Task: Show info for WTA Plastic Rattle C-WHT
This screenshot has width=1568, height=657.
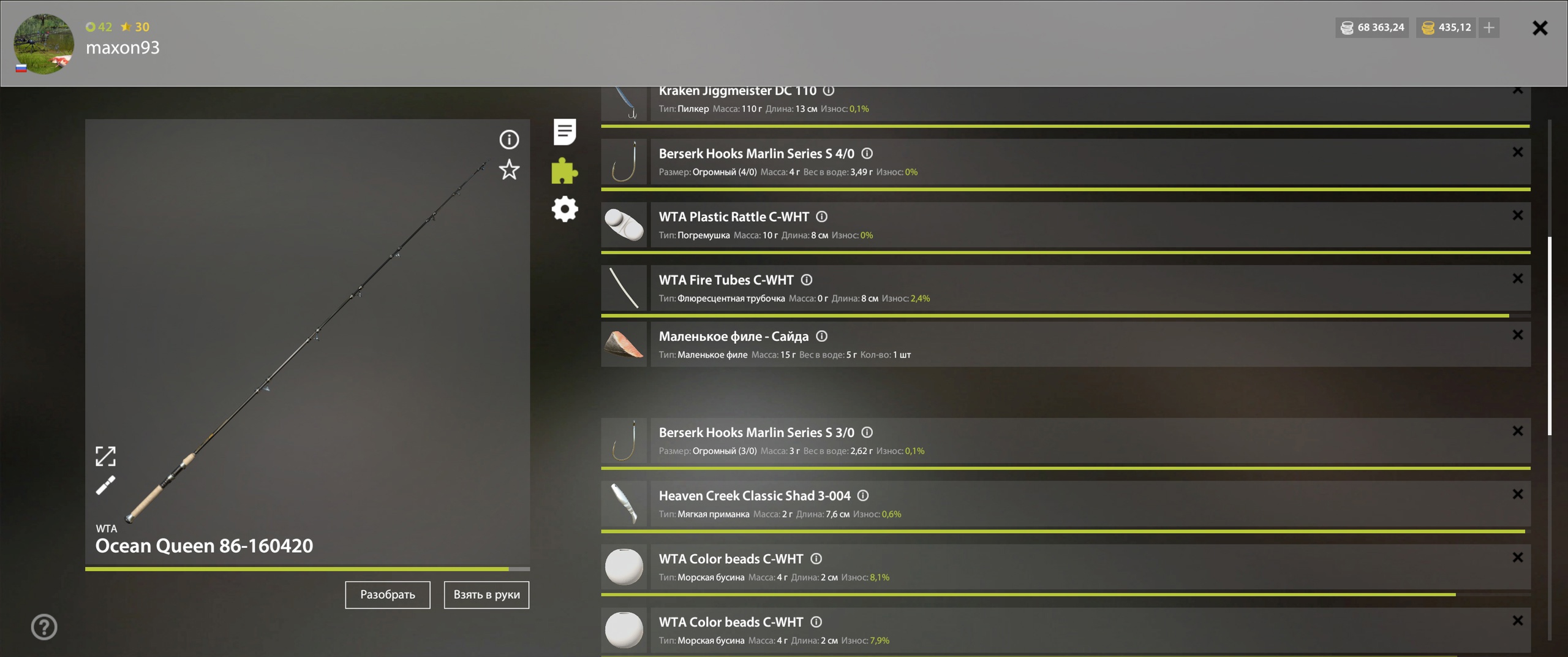Action: coord(822,216)
